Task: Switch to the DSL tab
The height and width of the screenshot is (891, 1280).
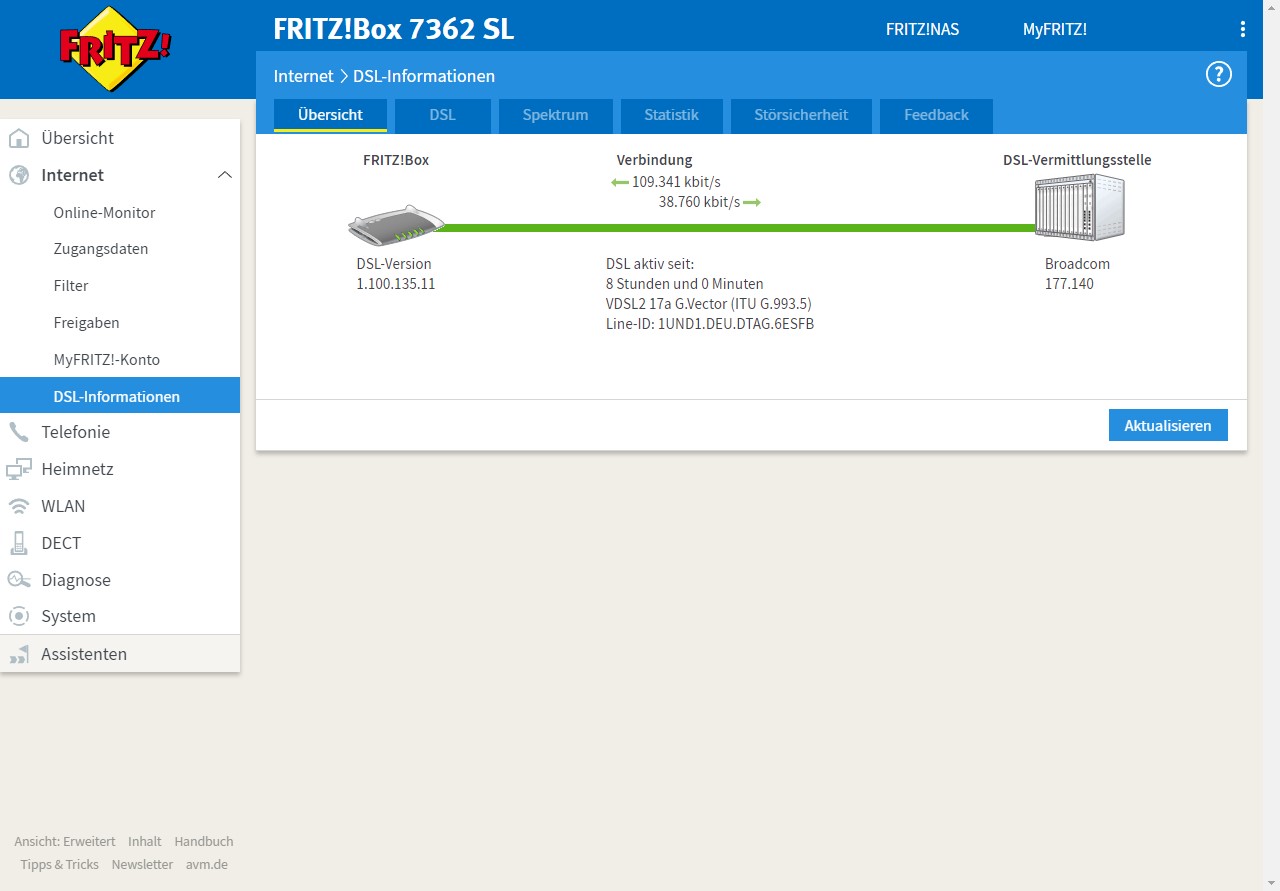Action: [443, 115]
